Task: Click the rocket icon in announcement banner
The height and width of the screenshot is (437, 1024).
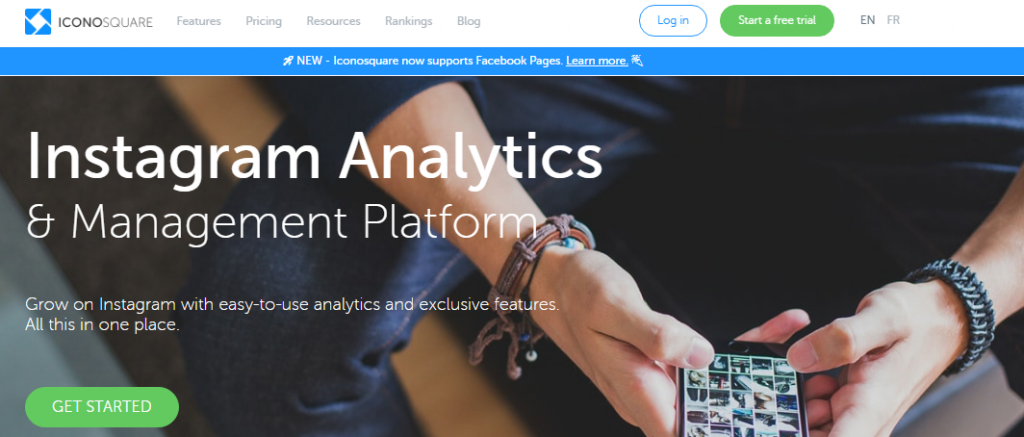Action: click(x=288, y=61)
